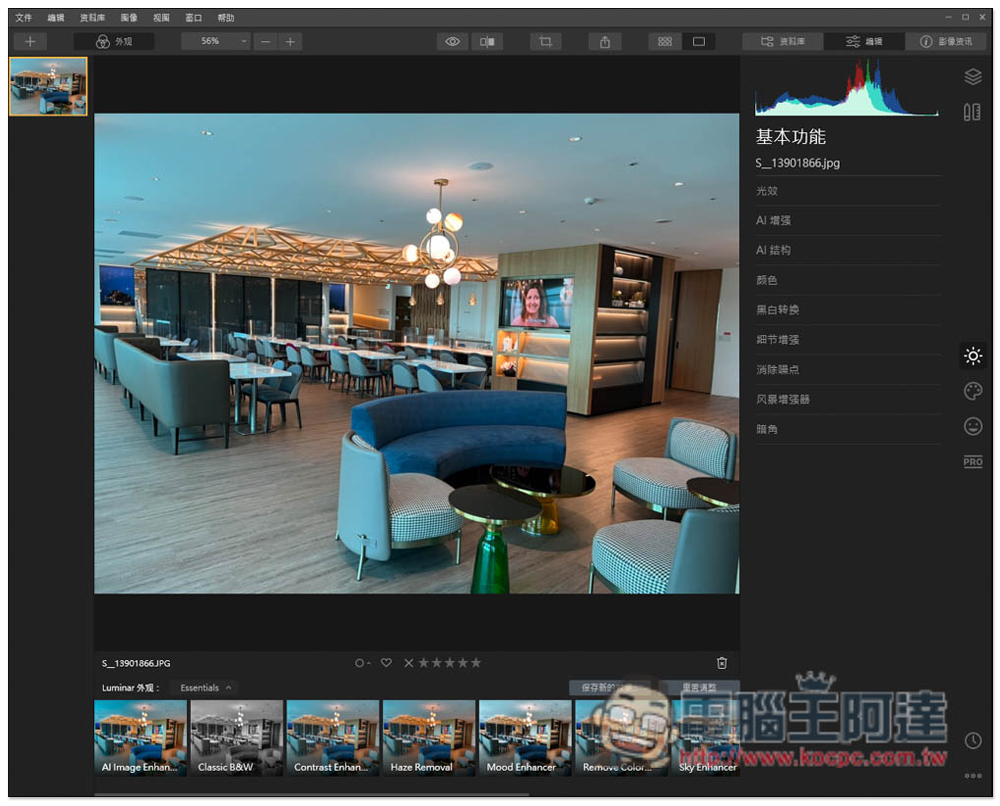
Task: Apply the AI Image Enhancer look
Action: [140, 738]
